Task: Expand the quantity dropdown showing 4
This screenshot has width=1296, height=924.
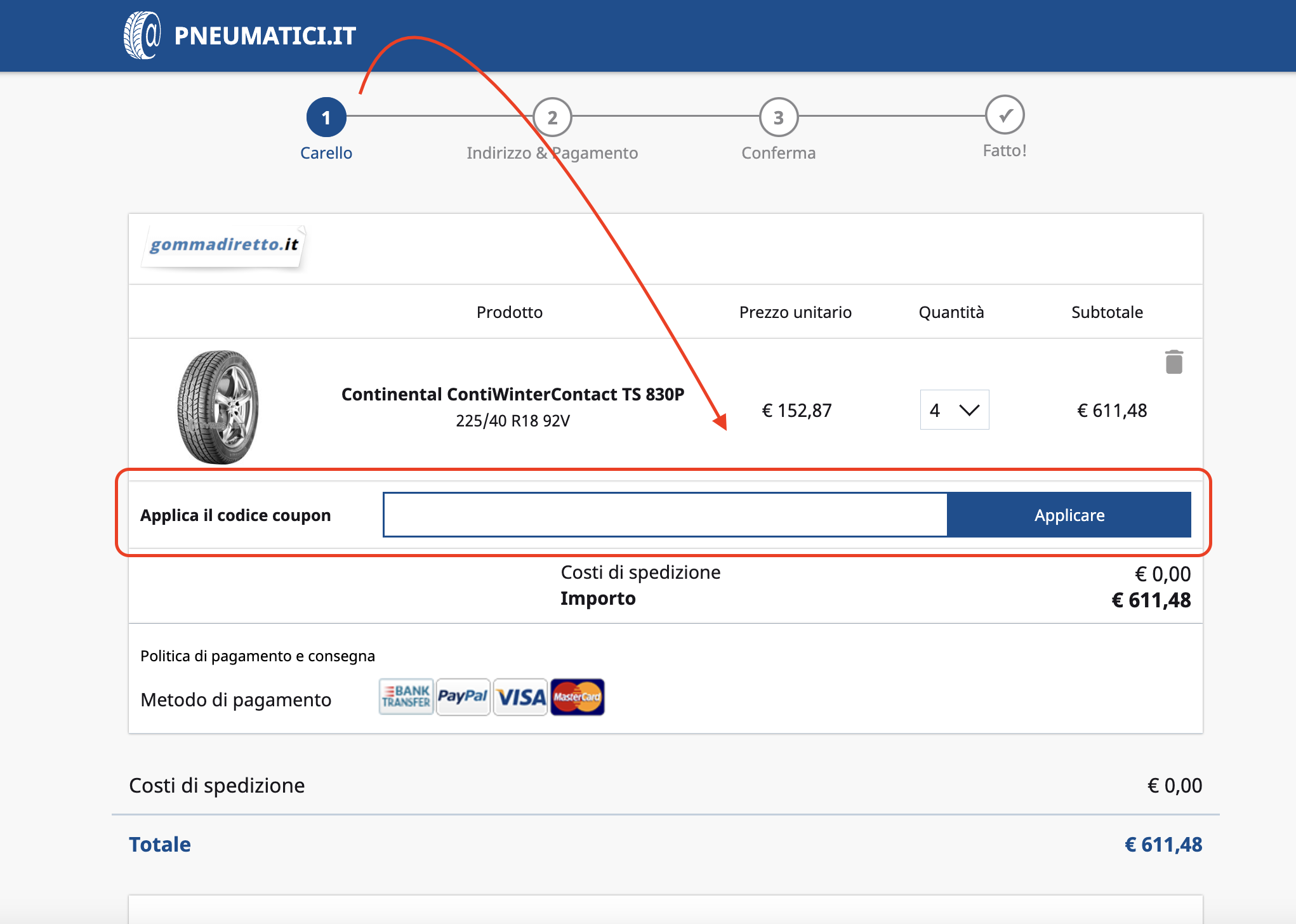Action: click(955, 410)
